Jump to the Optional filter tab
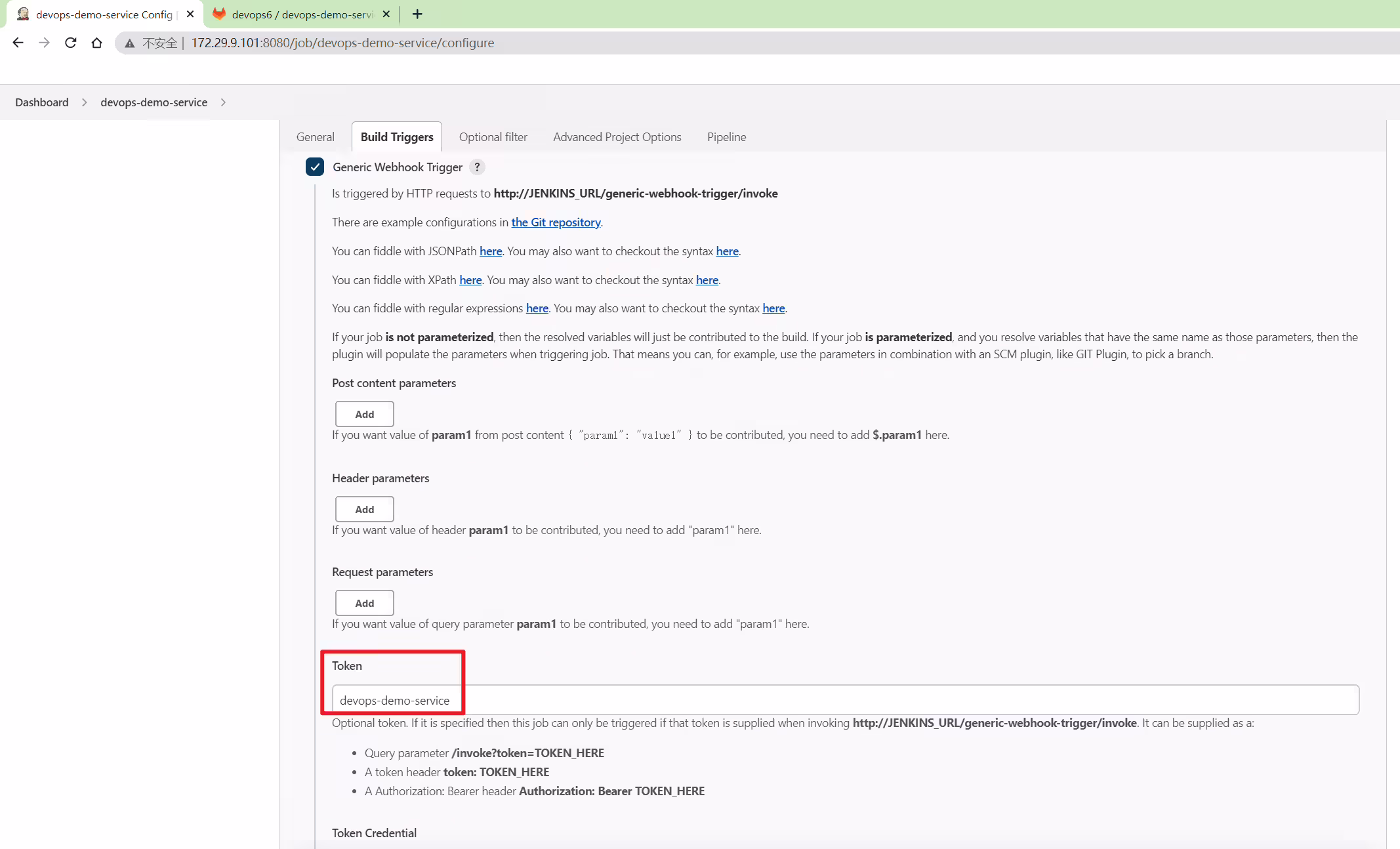This screenshot has height=849, width=1400. click(x=493, y=136)
